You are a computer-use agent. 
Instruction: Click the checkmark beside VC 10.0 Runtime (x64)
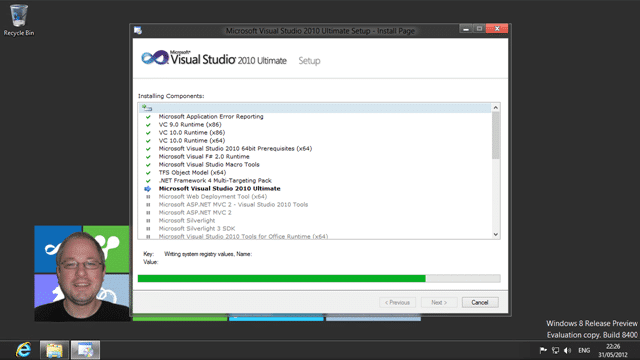click(x=148, y=141)
